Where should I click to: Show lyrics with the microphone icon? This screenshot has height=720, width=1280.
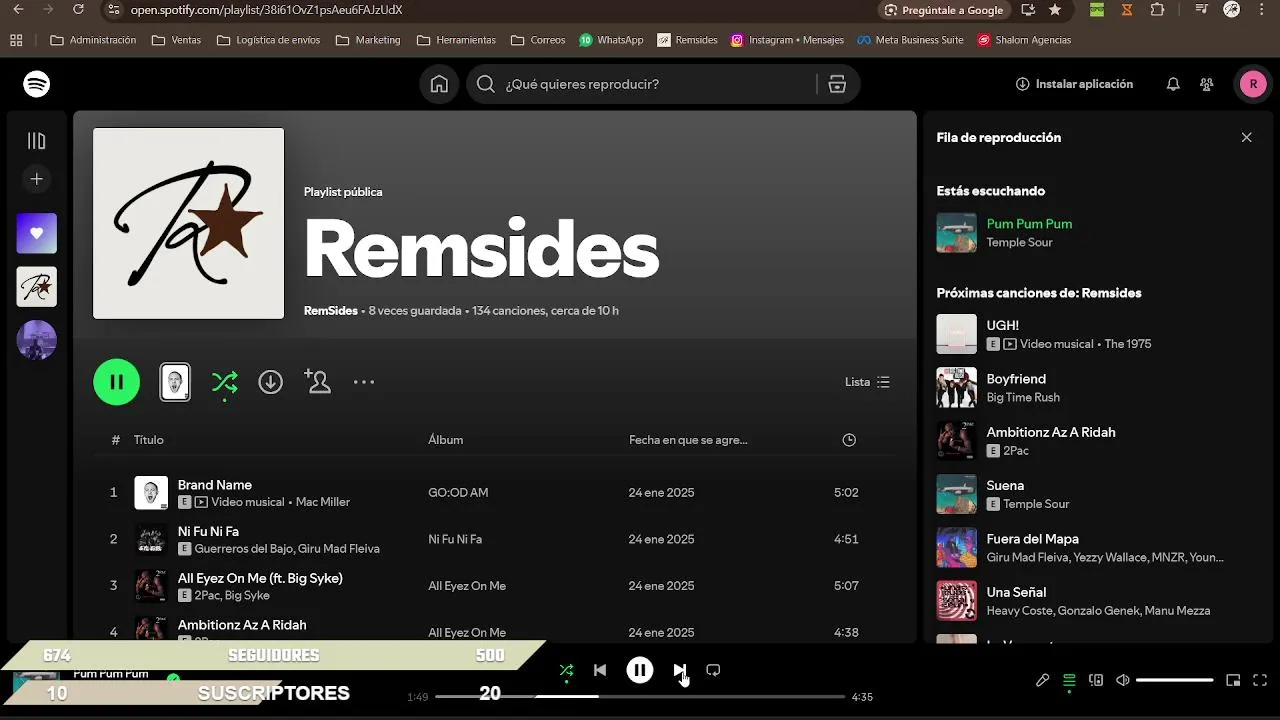click(1042, 680)
